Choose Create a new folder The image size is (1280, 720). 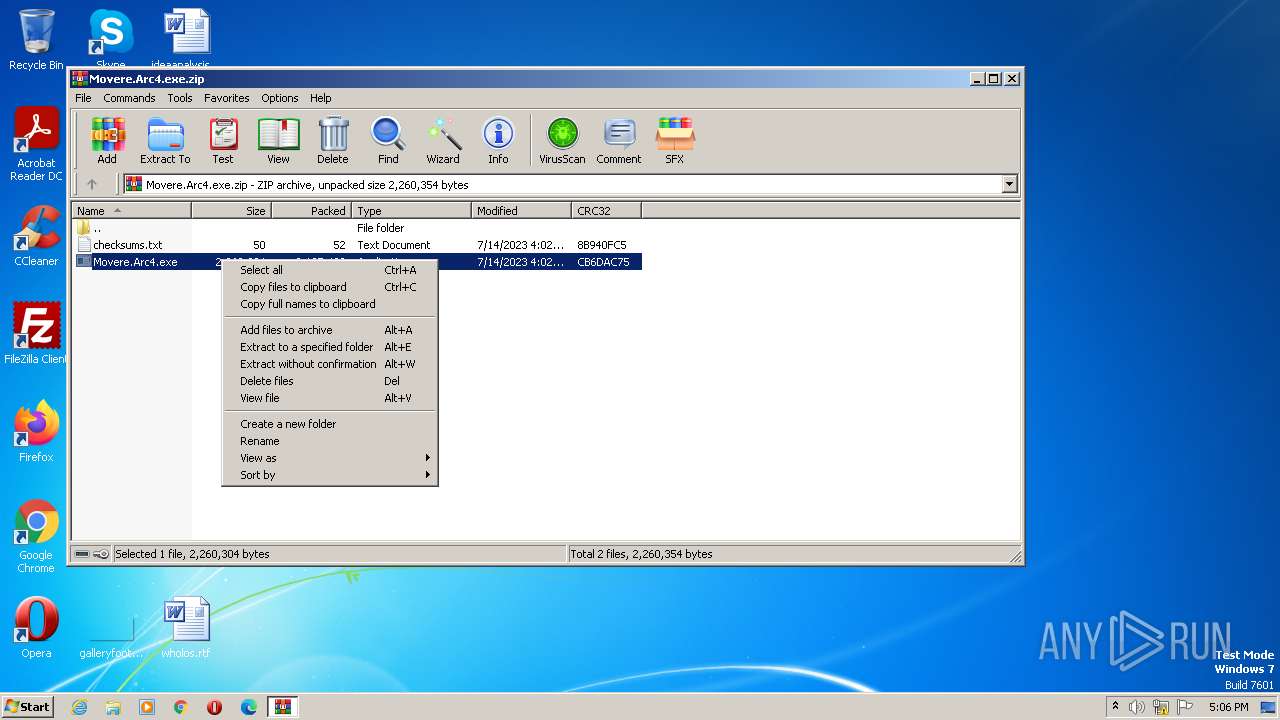pos(329,424)
